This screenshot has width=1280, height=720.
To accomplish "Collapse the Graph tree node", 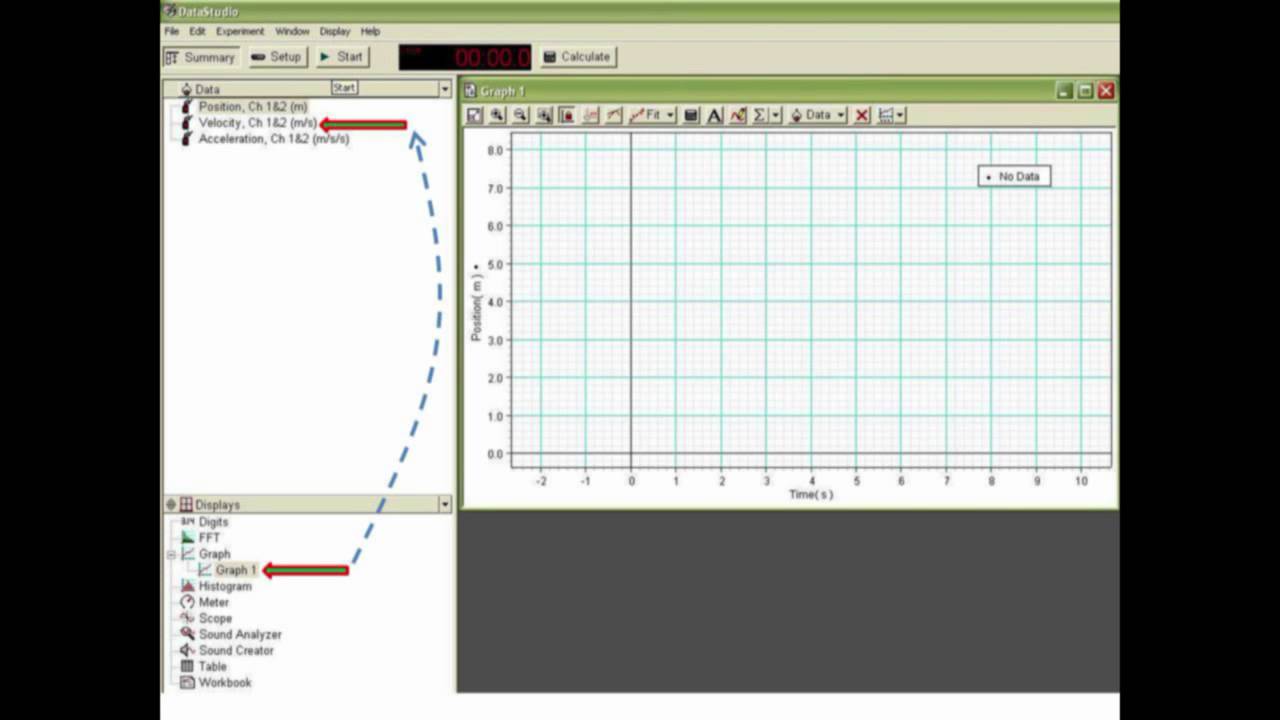I will click(x=171, y=554).
